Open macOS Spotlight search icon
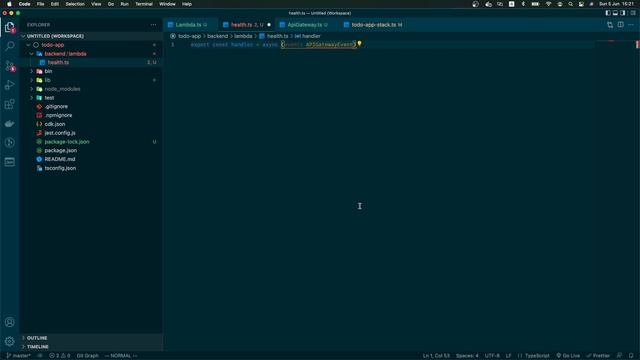The height and width of the screenshot is (360, 640). (570, 4)
